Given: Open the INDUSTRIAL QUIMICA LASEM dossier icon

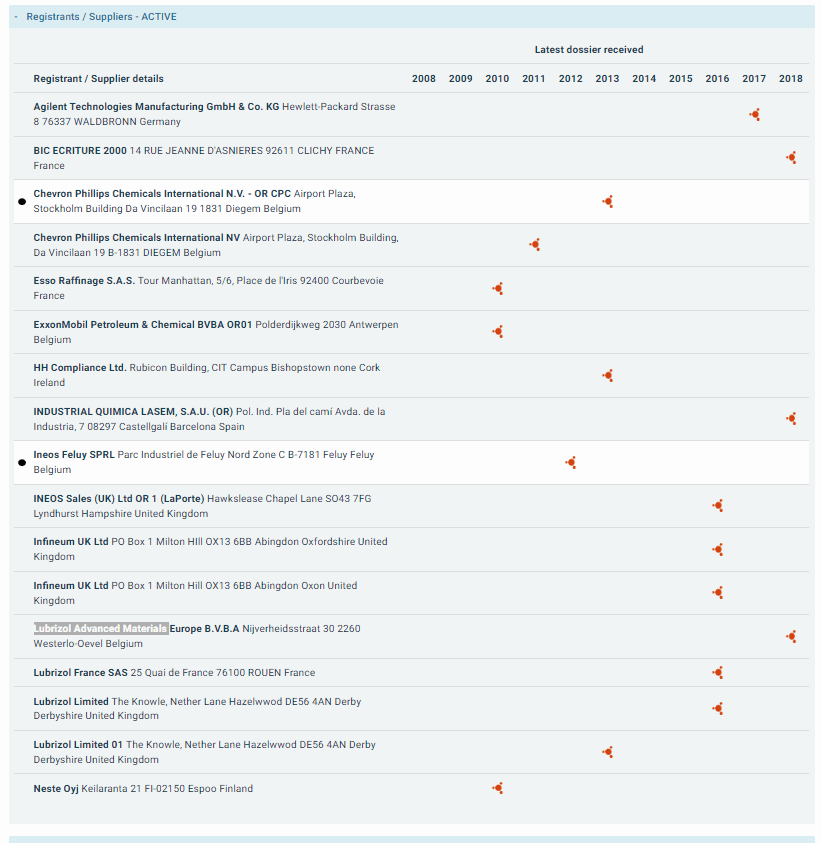Looking at the screenshot, I should [791, 419].
